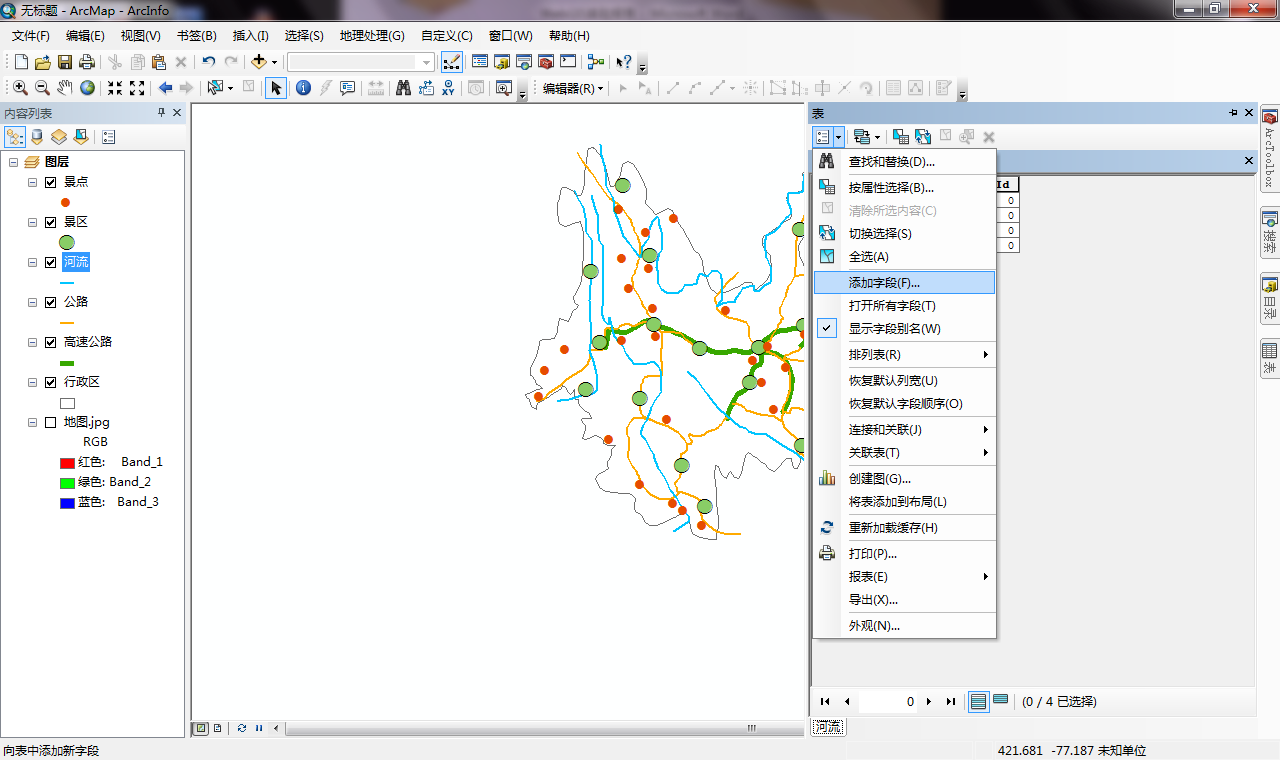Open the 地理处理(G) menu

point(372,36)
